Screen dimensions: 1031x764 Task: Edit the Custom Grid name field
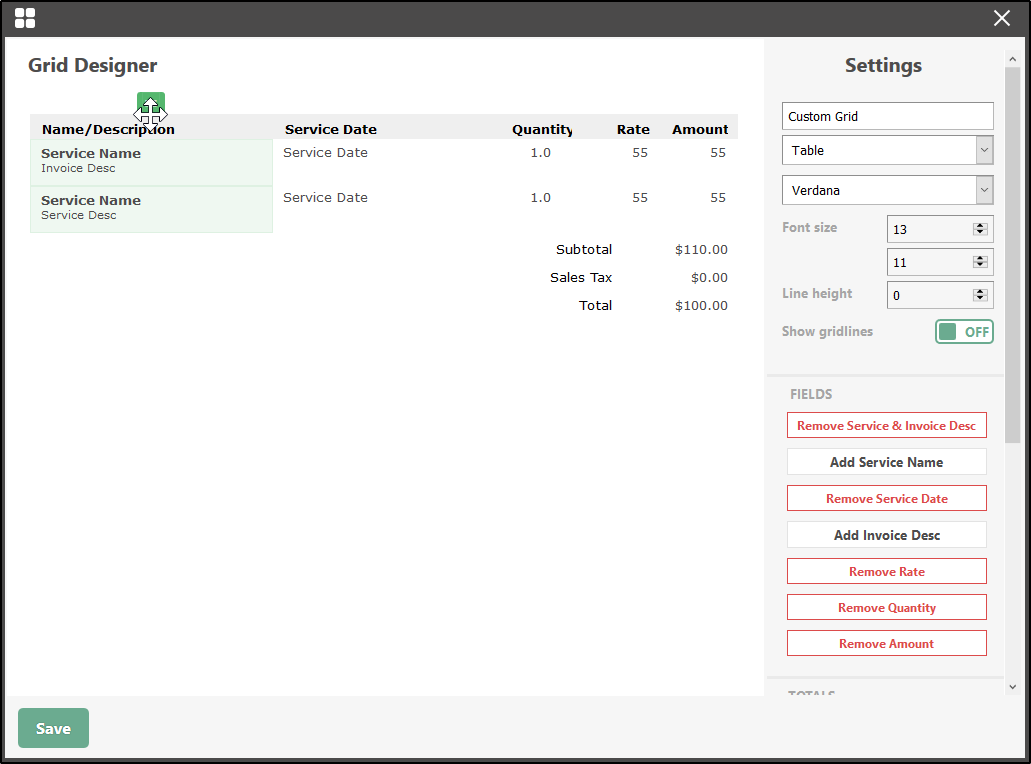(886, 116)
